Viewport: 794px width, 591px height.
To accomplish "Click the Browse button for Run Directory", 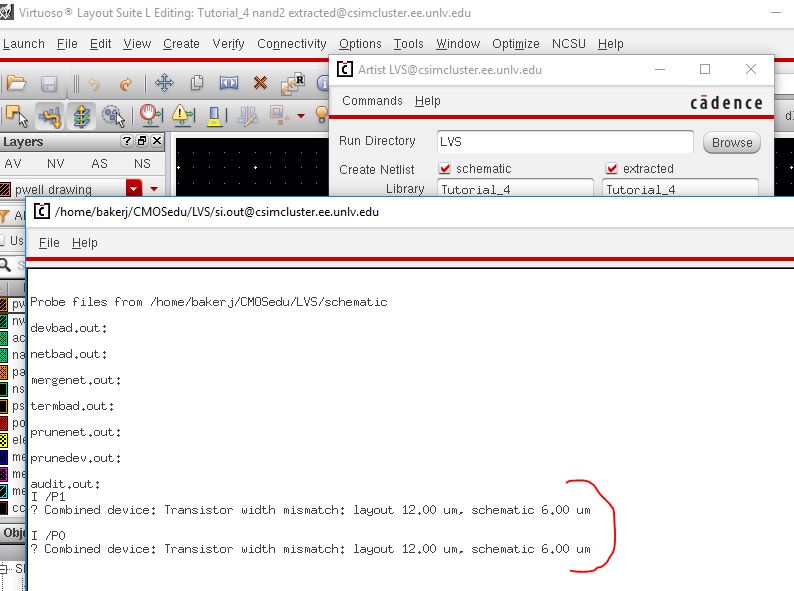I will pyautogui.click(x=732, y=142).
